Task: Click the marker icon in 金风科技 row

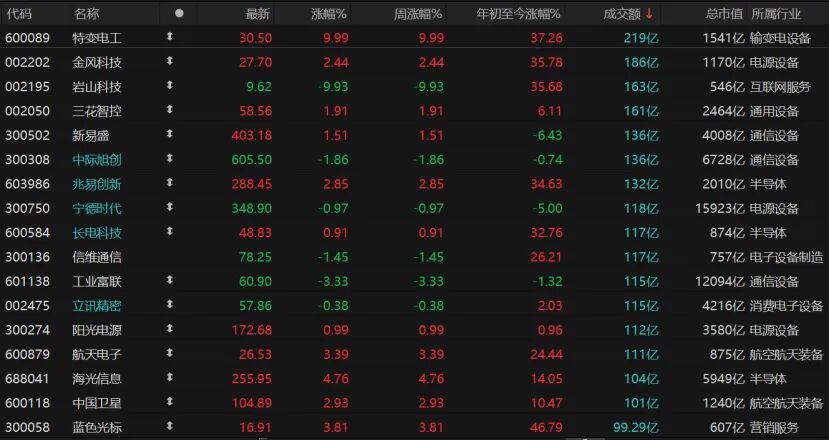Action: click(169, 61)
